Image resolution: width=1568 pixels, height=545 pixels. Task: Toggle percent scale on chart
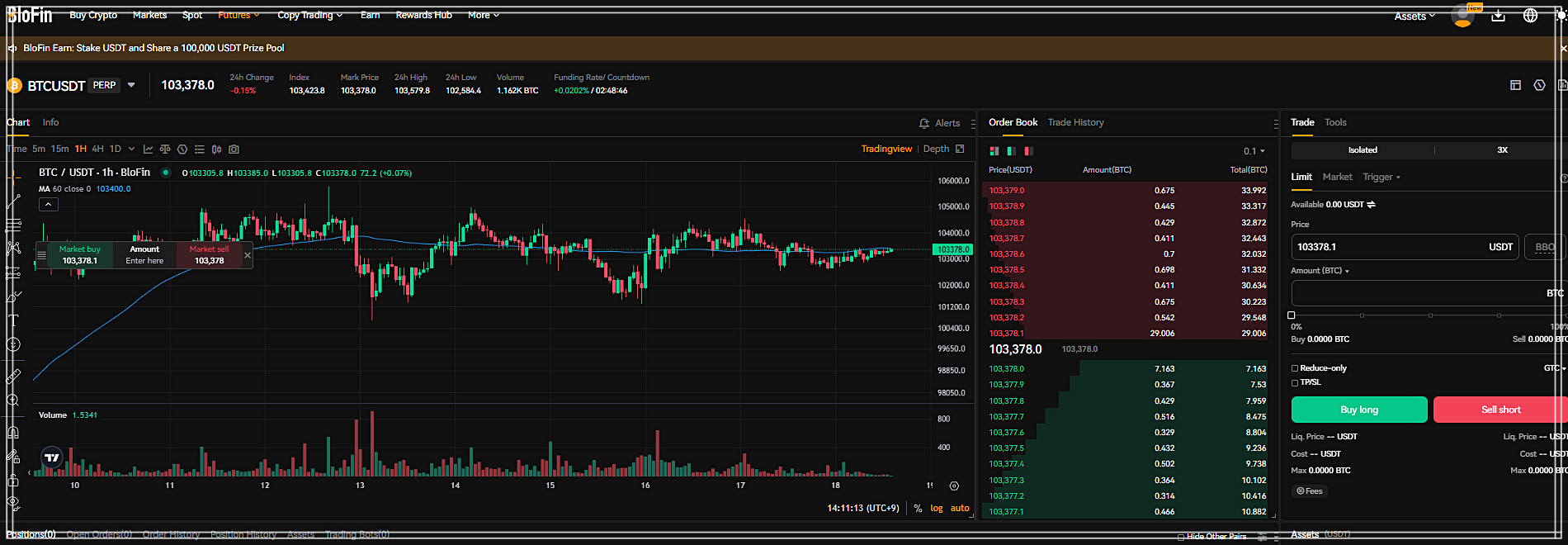click(x=918, y=509)
